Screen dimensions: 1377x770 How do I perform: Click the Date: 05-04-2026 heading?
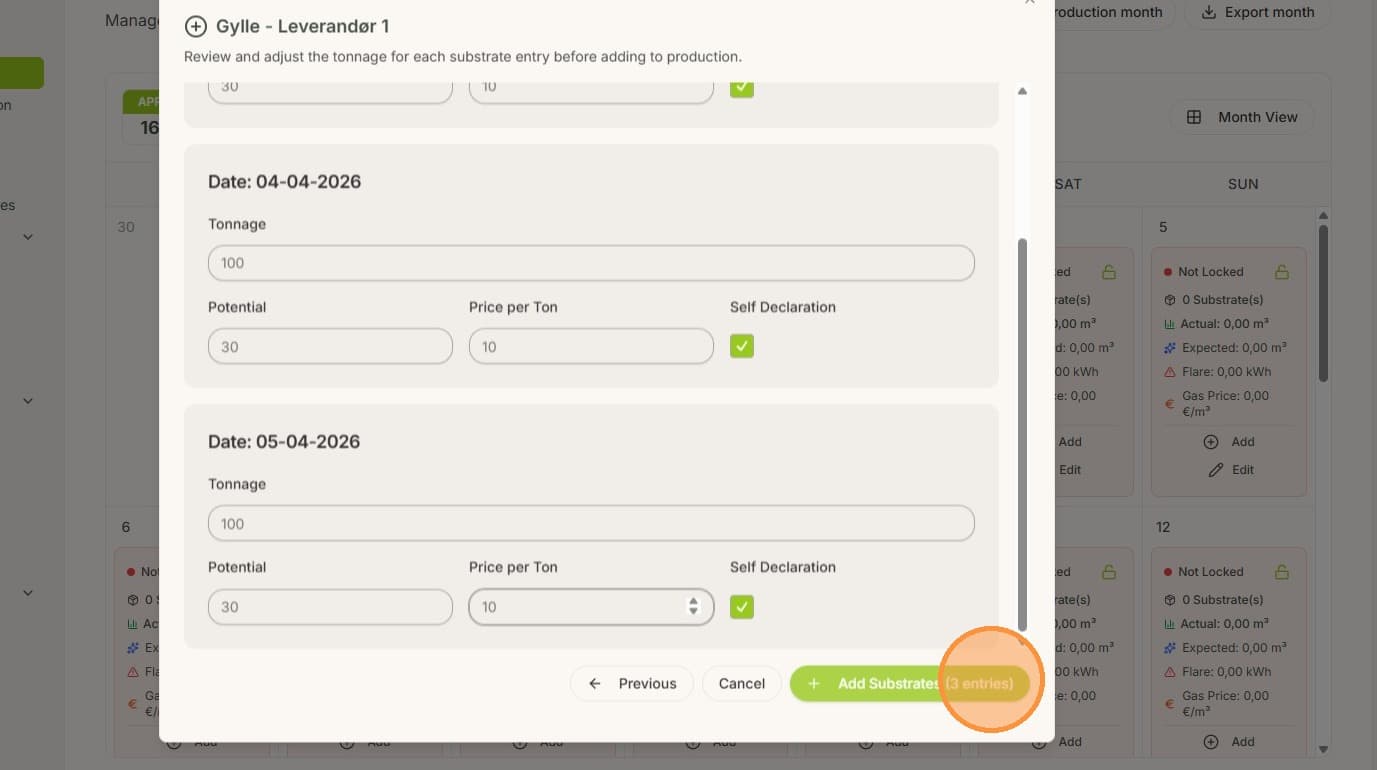click(x=285, y=442)
